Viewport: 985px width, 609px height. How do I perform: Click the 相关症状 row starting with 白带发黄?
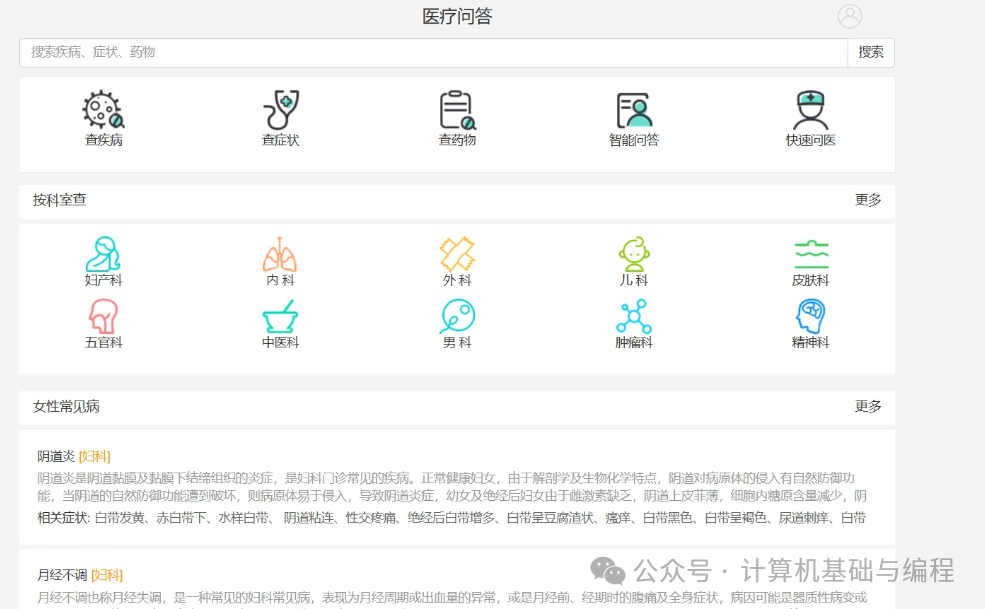pos(452,518)
